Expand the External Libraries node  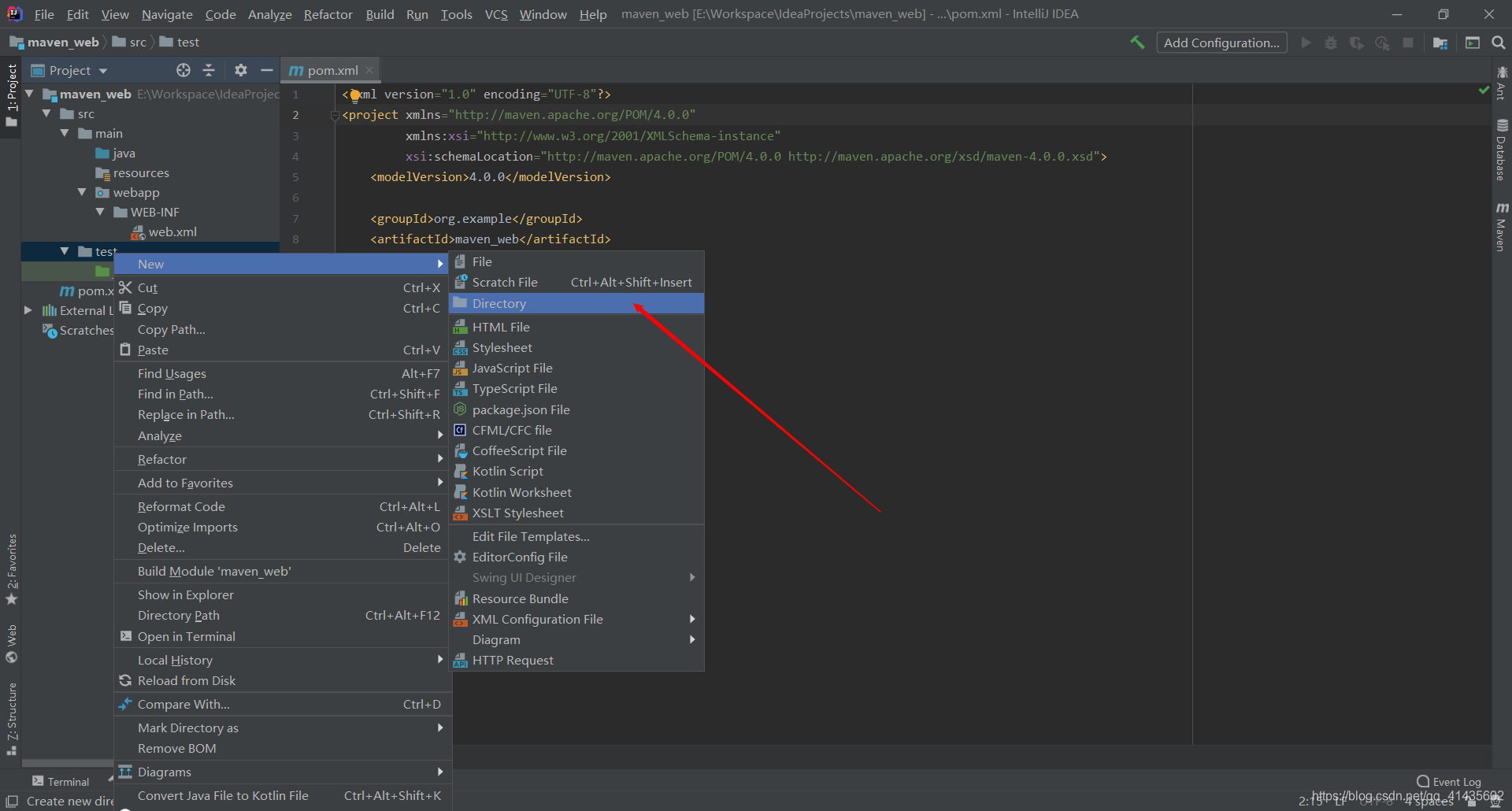[28, 310]
